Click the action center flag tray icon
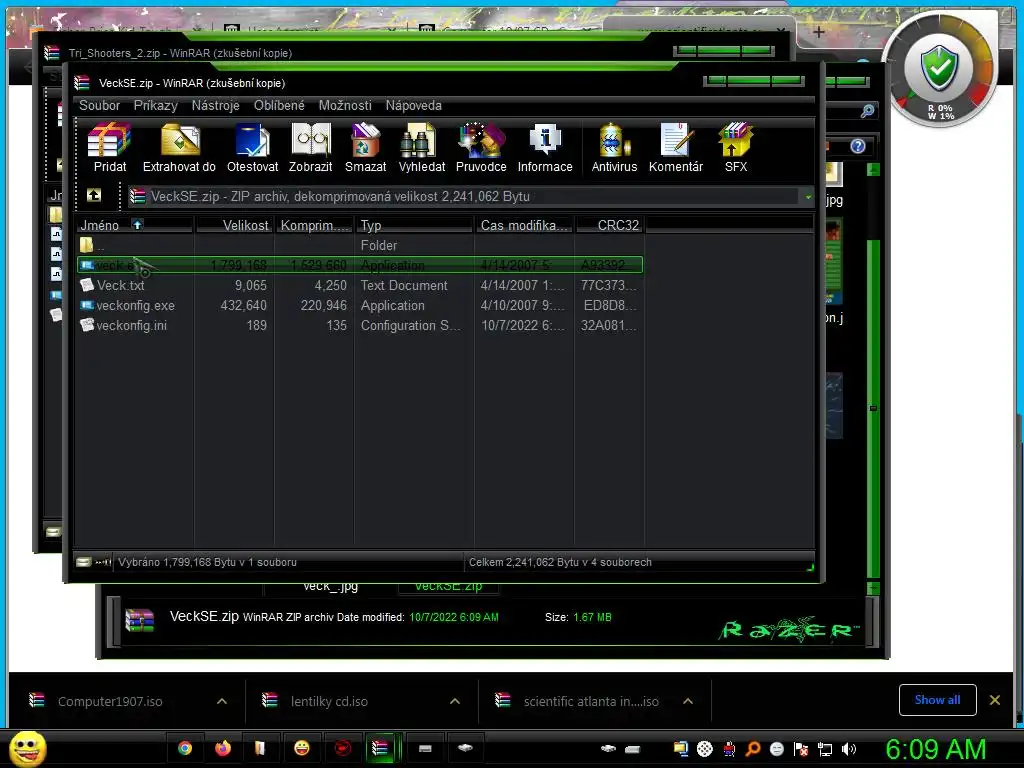This screenshot has width=1024, height=768. tap(801, 749)
